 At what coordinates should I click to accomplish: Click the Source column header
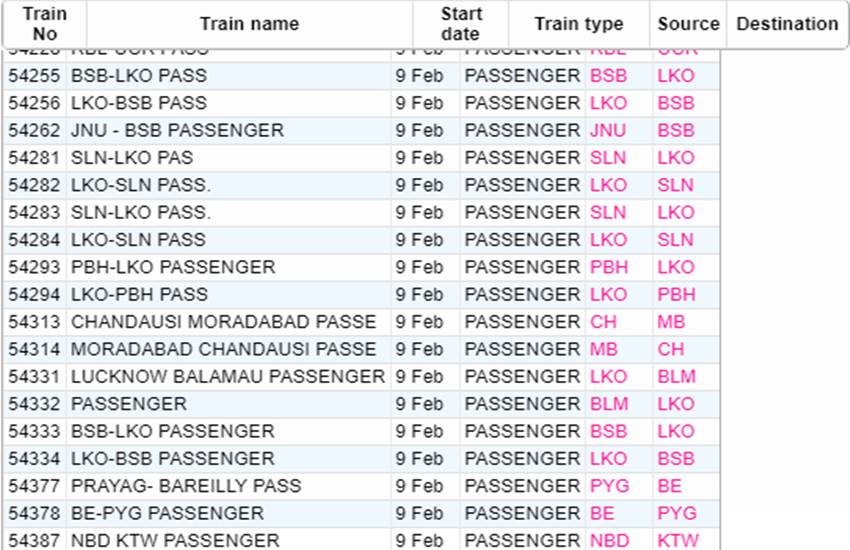tap(688, 24)
